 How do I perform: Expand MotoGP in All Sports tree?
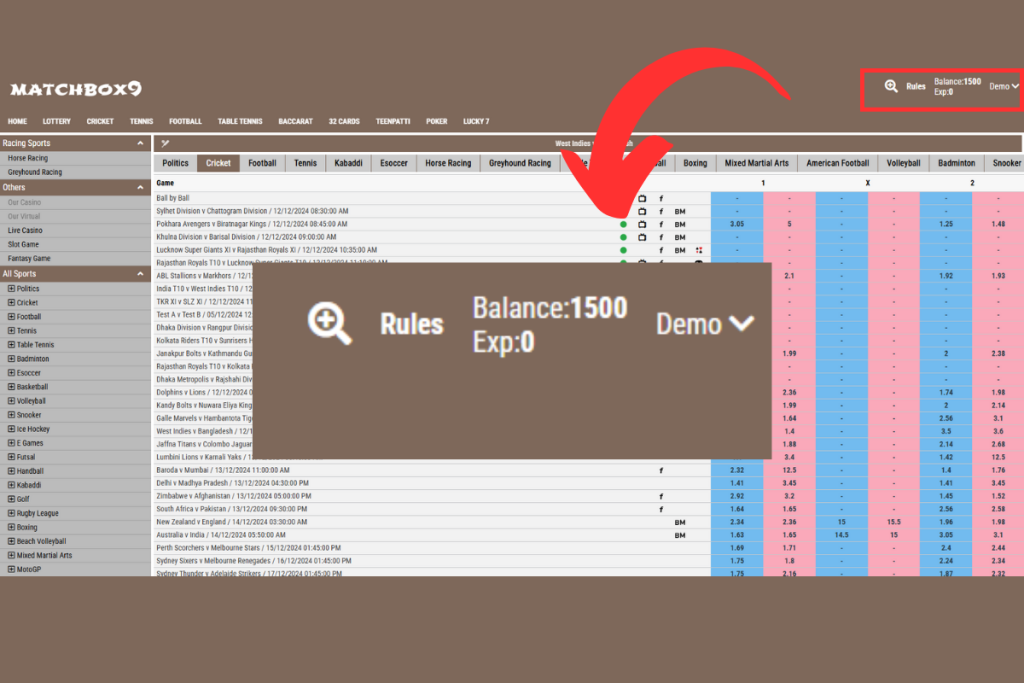pyautogui.click(x=11, y=569)
